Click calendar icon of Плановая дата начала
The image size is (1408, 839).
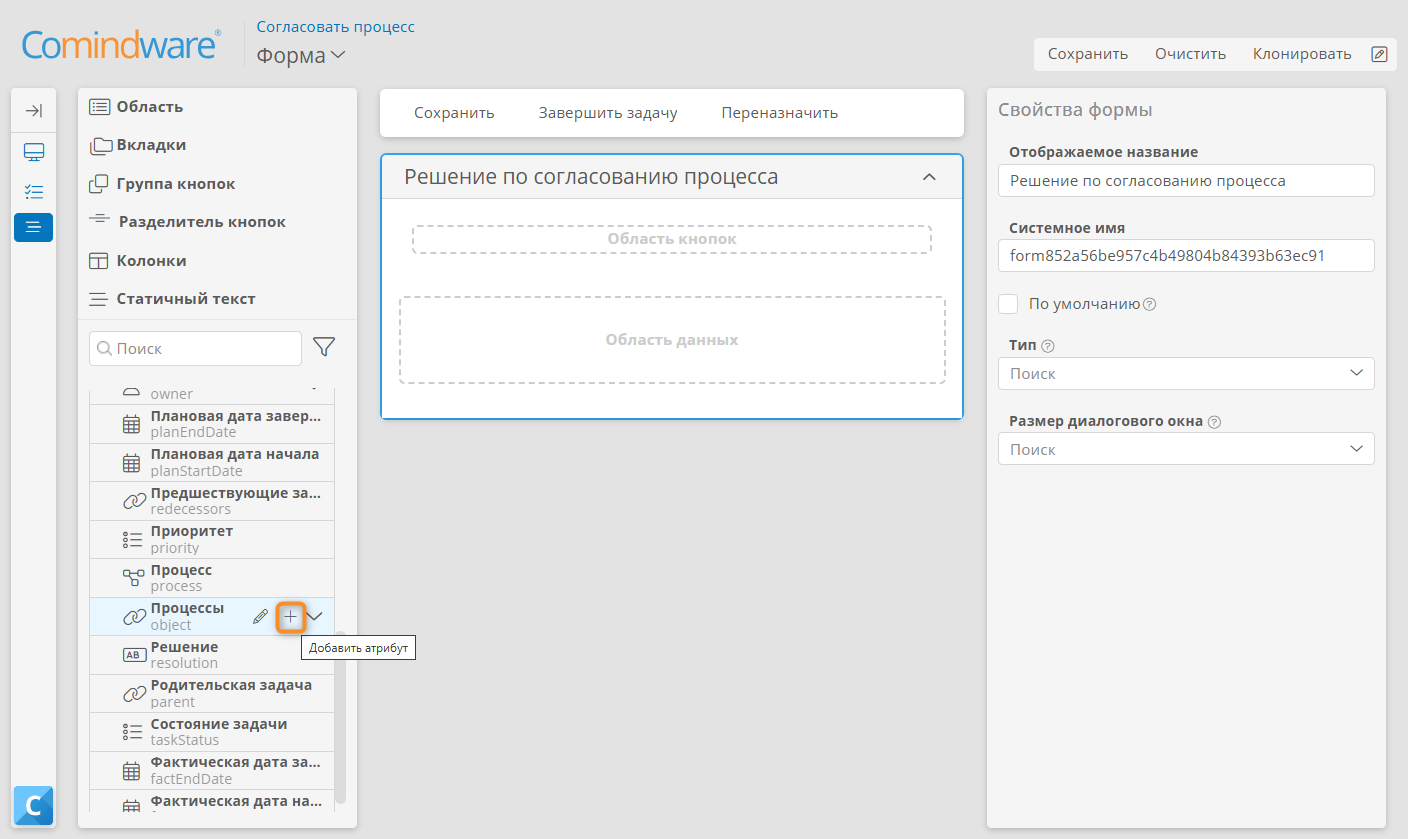131,463
